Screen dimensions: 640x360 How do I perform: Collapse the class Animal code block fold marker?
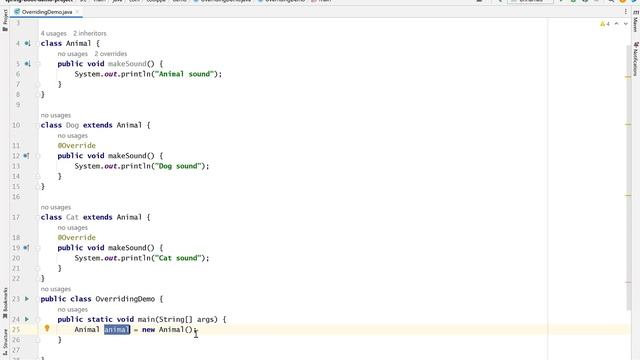(x=38, y=44)
